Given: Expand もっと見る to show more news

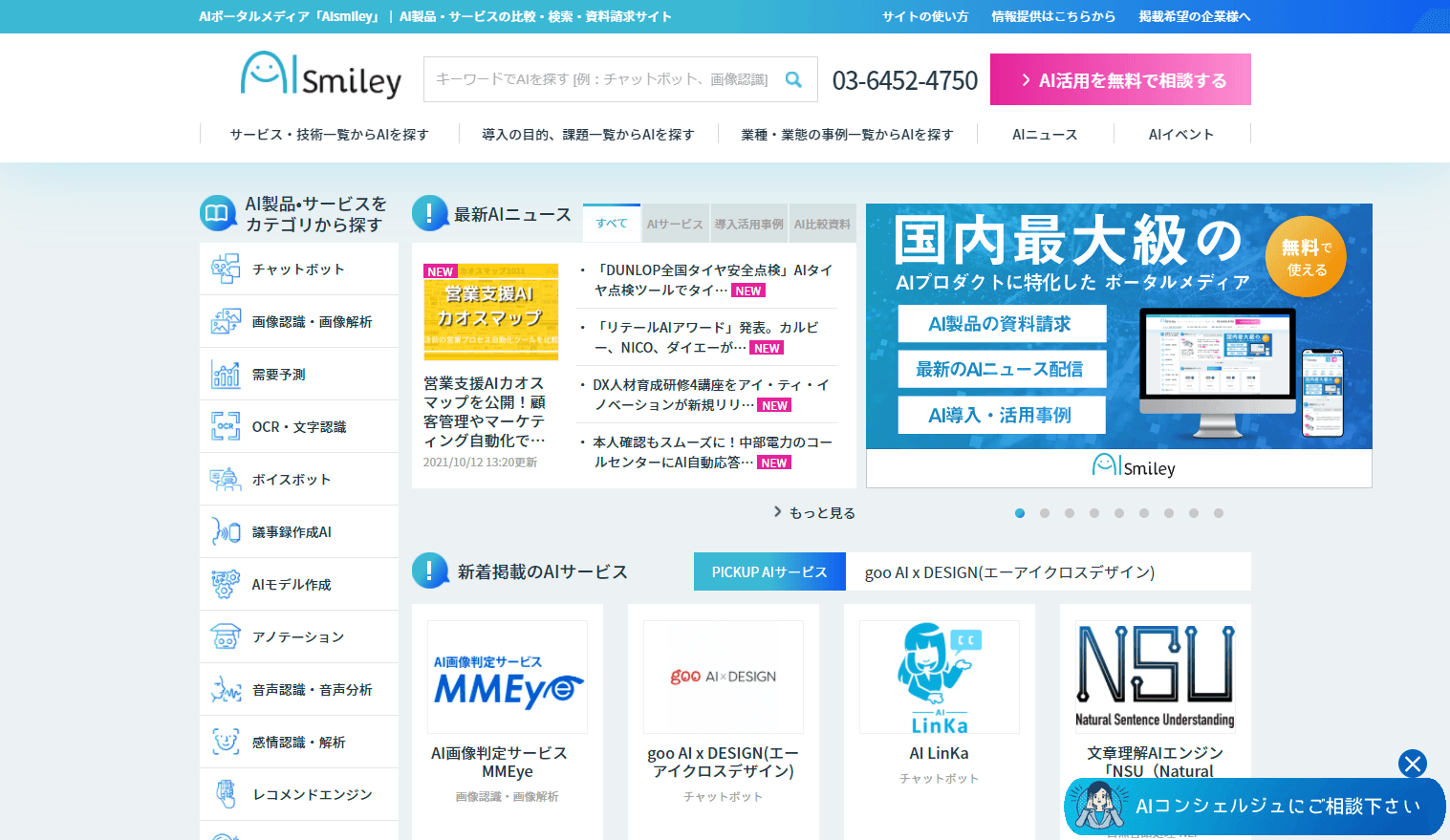Looking at the screenshot, I should (814, 513).
